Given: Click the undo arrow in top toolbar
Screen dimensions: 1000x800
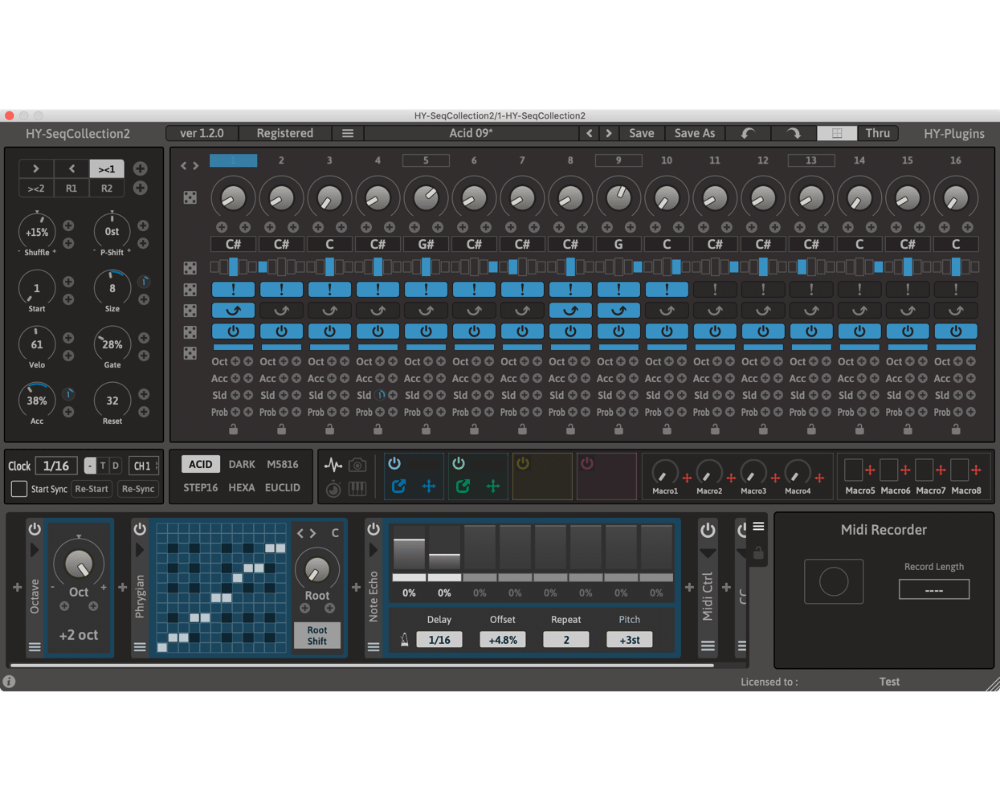Looking at the screenshot, I should pos(747,133).
